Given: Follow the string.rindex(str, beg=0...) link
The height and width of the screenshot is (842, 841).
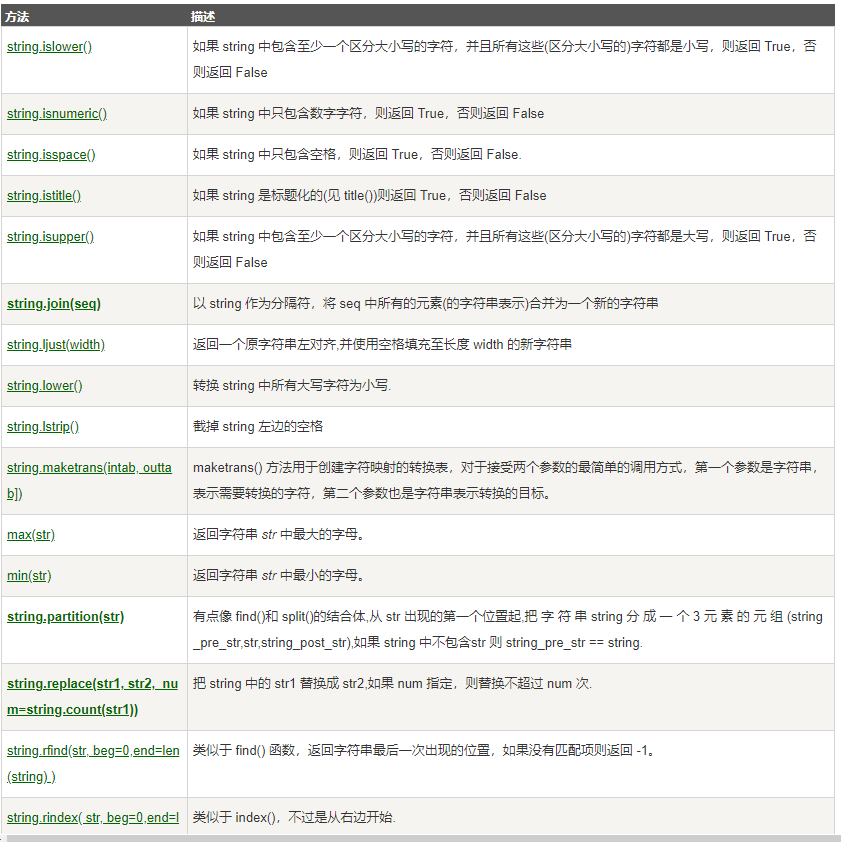Looking at the screenshot, I should [93, 818].
